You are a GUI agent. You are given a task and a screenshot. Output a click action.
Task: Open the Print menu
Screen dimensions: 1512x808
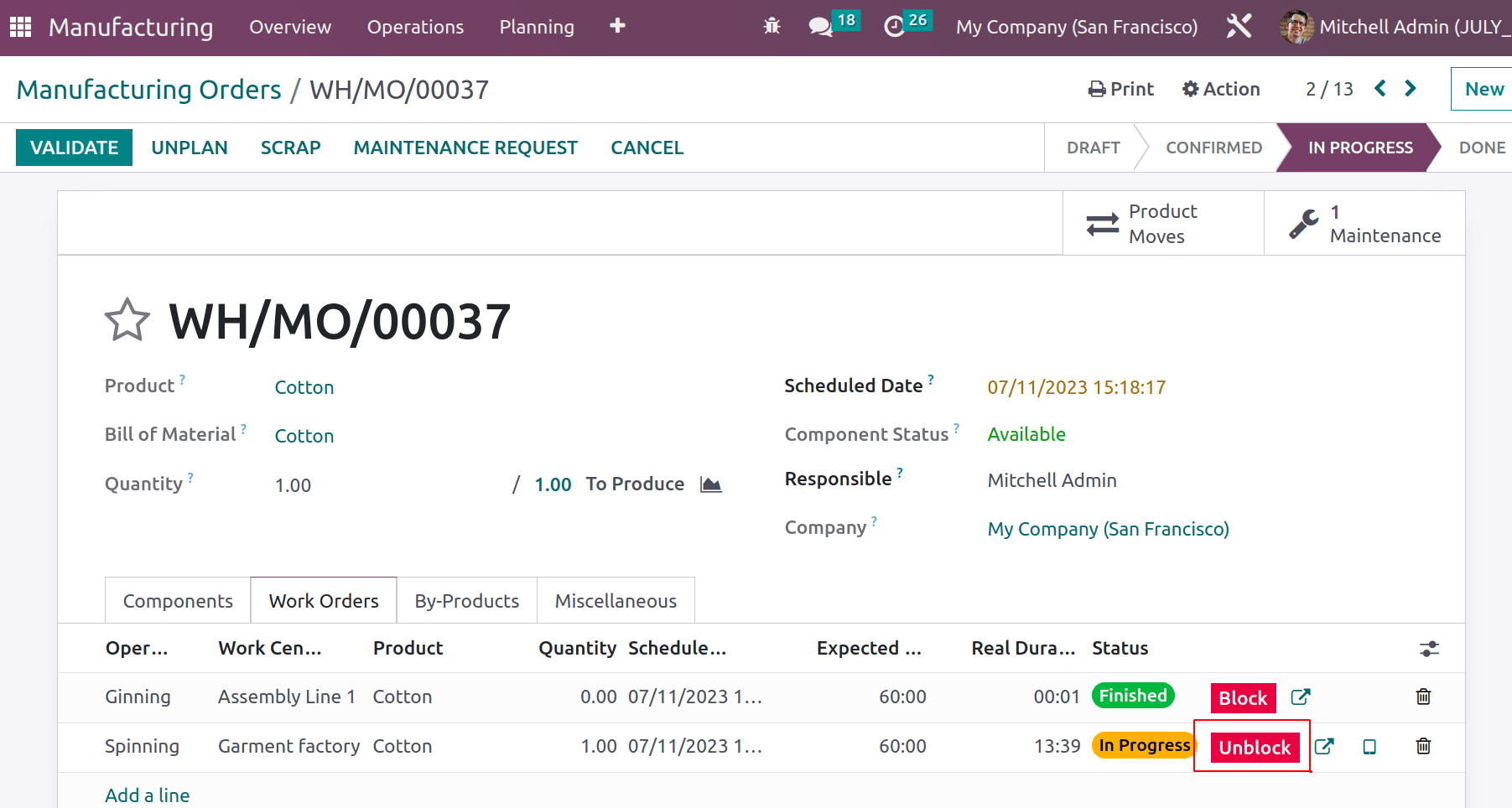point(1121,89)
